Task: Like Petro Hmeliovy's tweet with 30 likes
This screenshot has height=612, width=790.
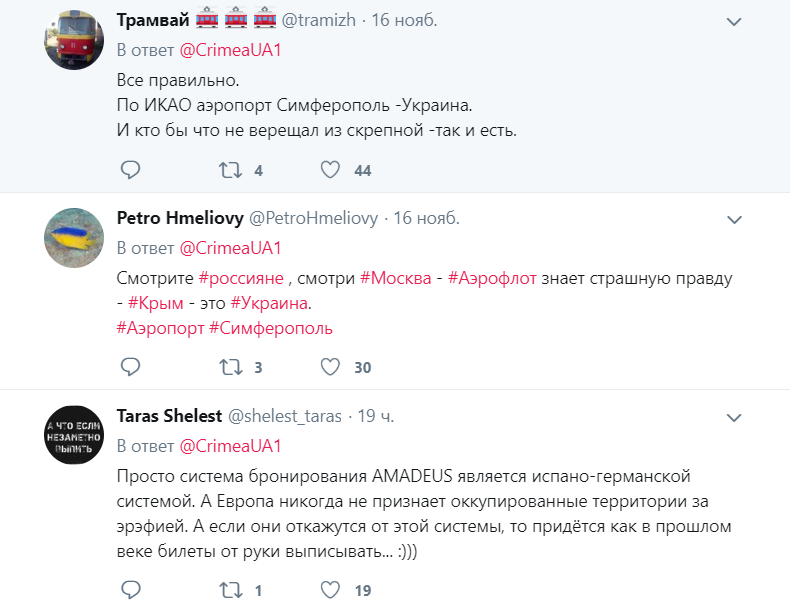Action: click(x=331, y=367)
